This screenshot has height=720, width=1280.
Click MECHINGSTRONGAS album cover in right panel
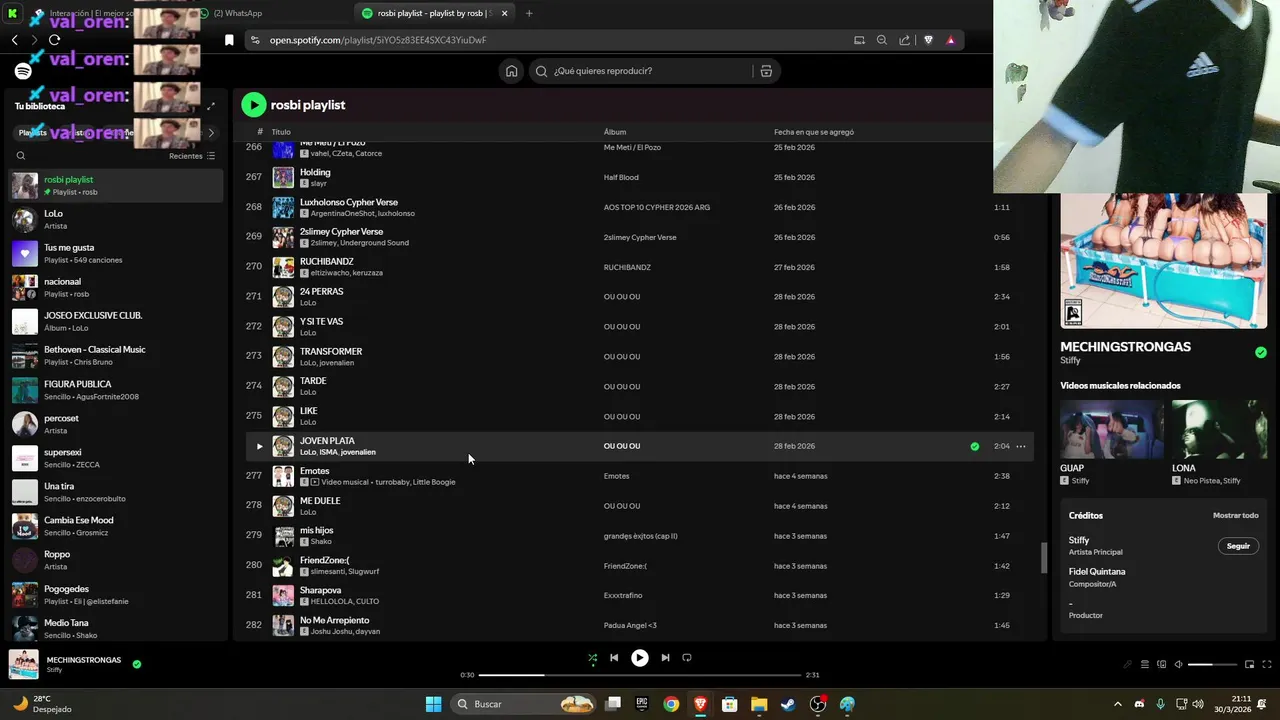tap(1164, 260)
